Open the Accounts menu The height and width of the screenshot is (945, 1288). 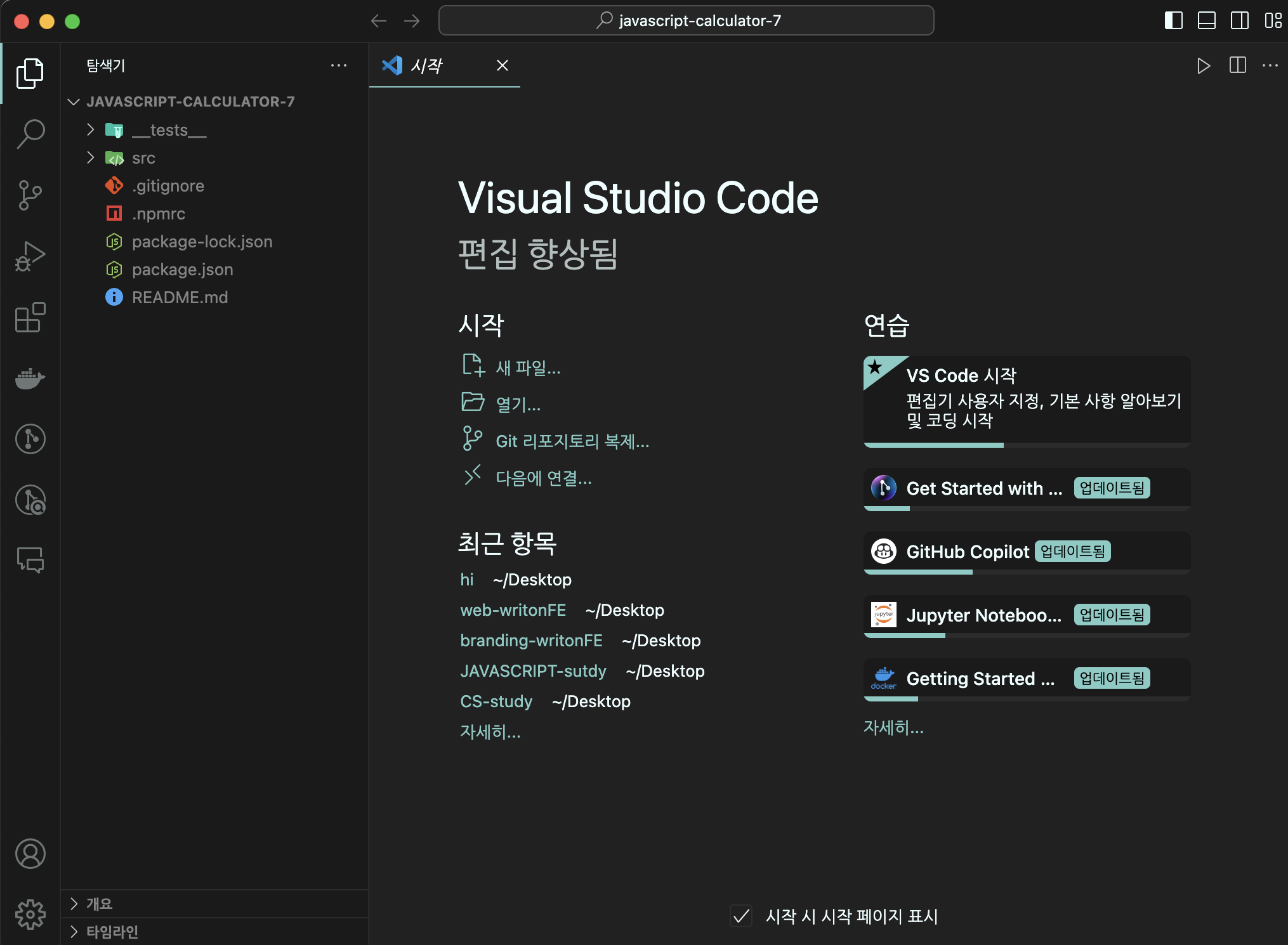point(30,854)
